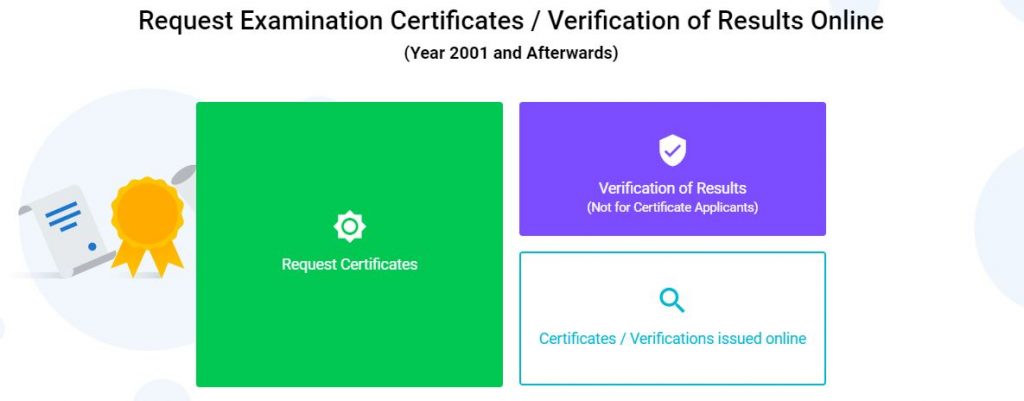
Task: Click the magnifying glass search icon
Action: (672, 300)
